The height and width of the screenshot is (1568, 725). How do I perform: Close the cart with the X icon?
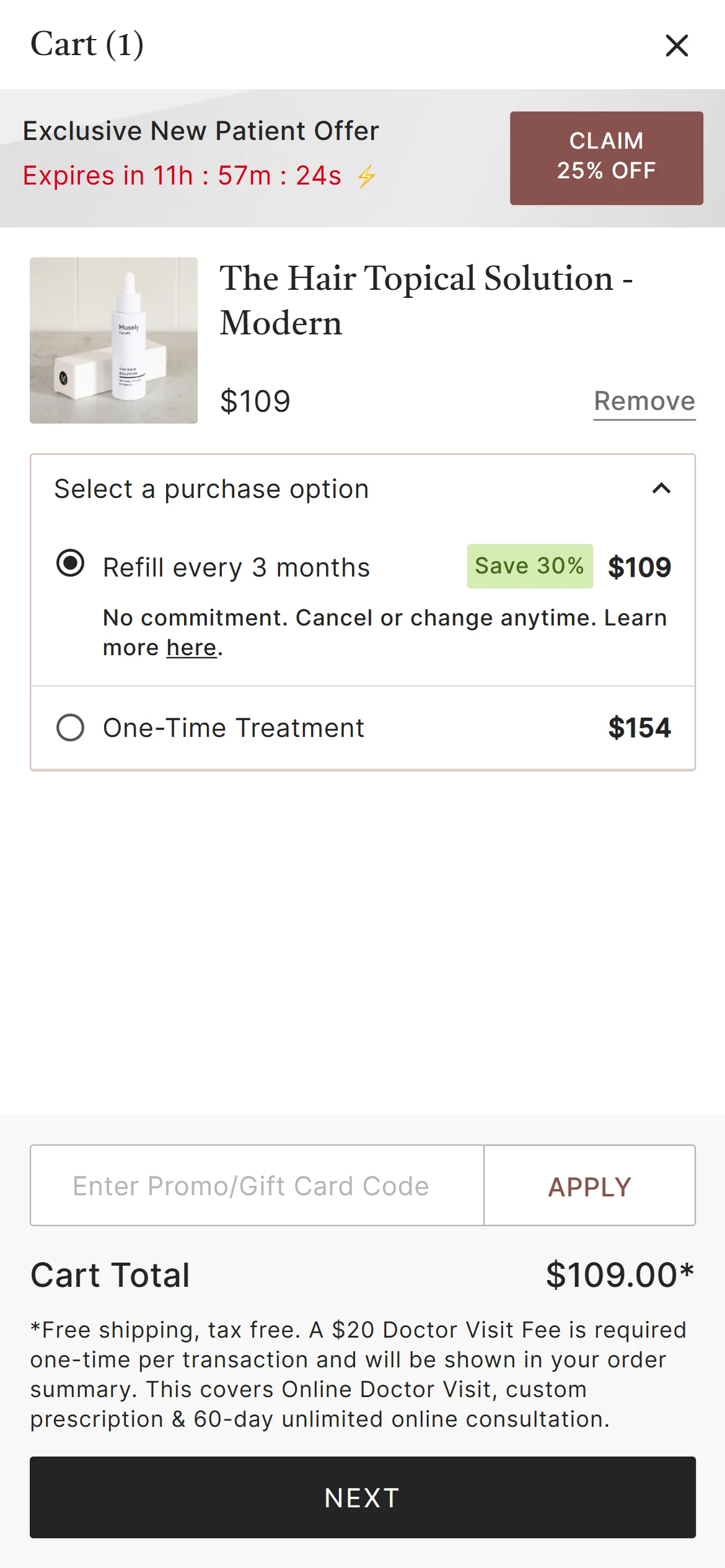676,45
